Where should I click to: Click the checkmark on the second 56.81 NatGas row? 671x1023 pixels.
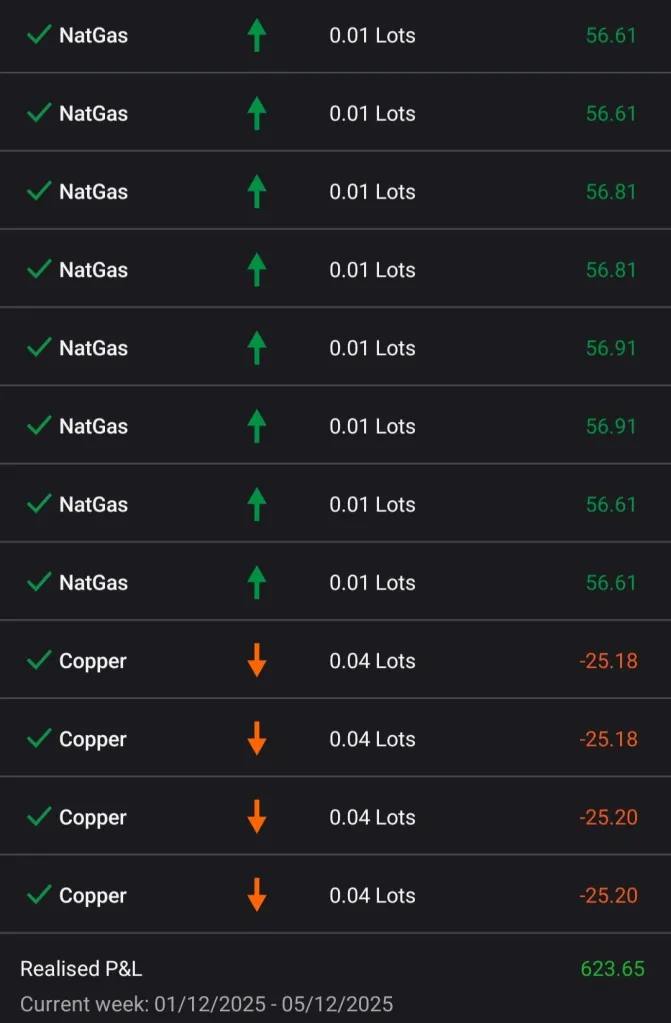coord(39,270)
